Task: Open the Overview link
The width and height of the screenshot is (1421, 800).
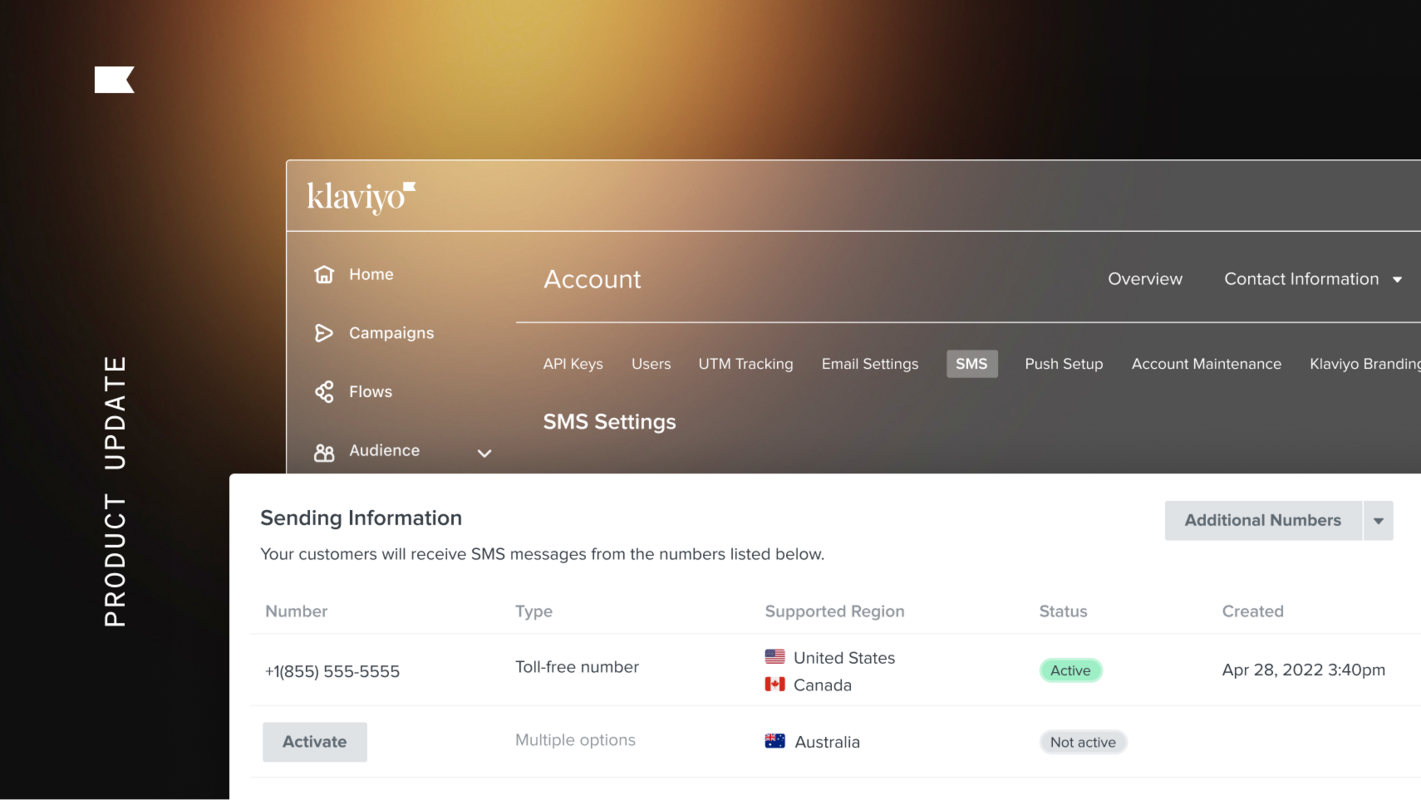Action: [1145, 279]
